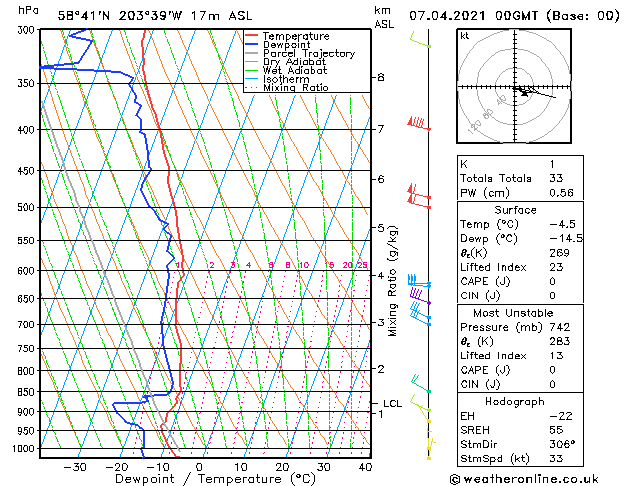
Task: Select the 500 hPa pressure label
Action: click(x=28, y=208)
